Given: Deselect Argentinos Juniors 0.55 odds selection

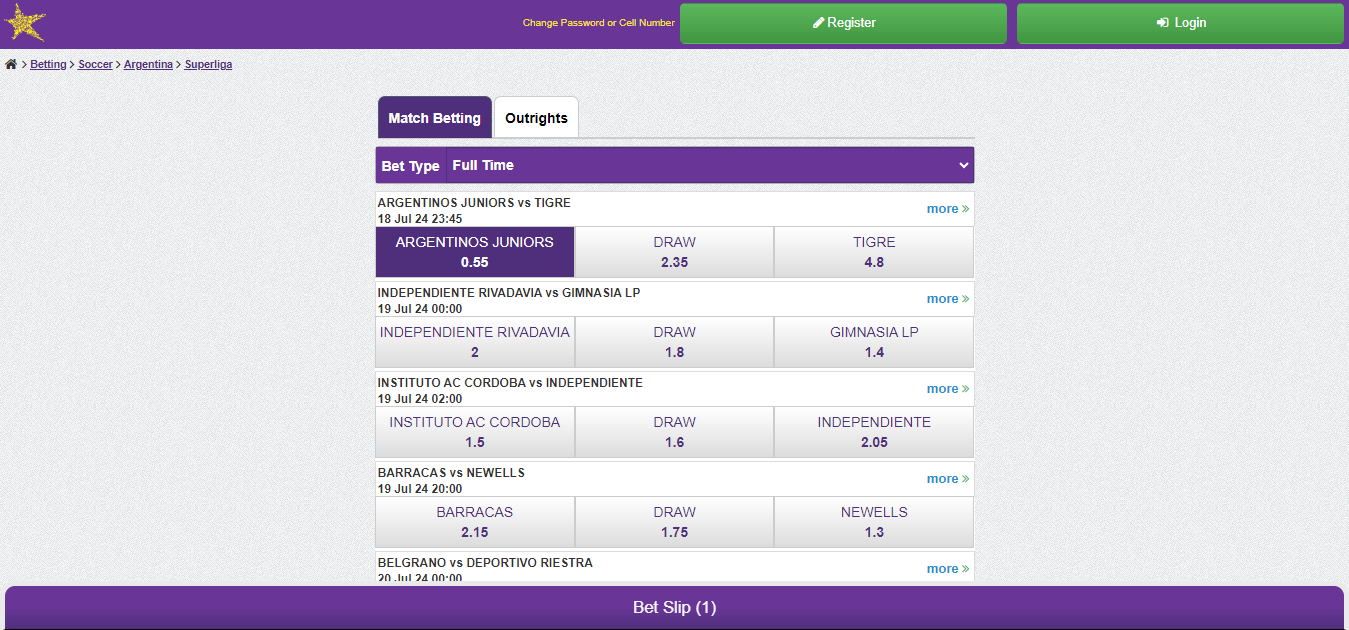Looking at the screenshot, I should (474, 252).
